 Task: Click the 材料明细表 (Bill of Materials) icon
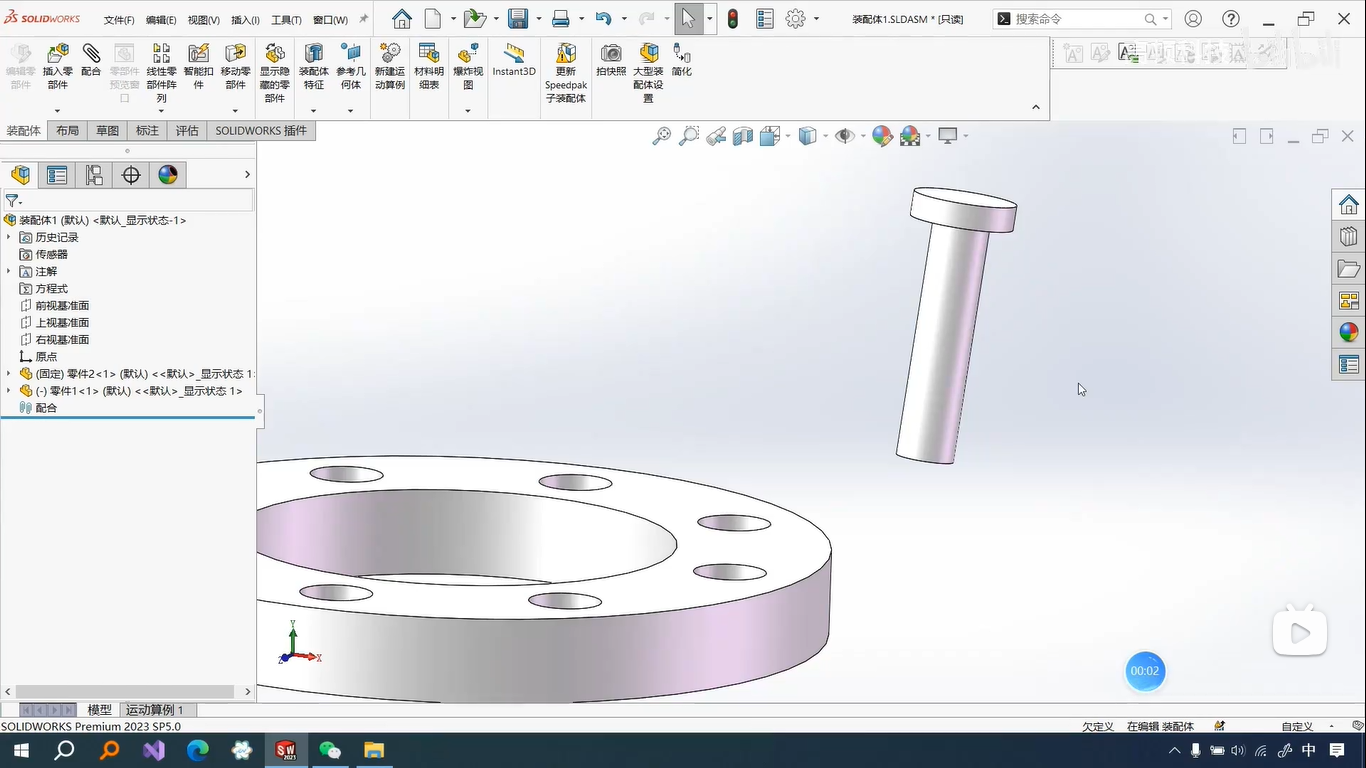[x=429, y=54]
